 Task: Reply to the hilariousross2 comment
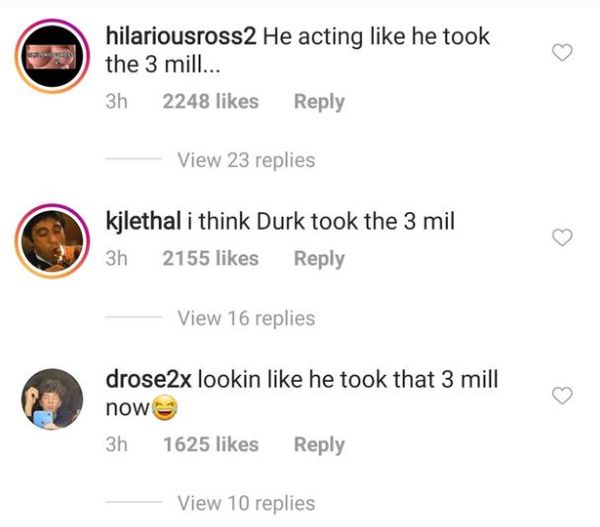(319, 102)
